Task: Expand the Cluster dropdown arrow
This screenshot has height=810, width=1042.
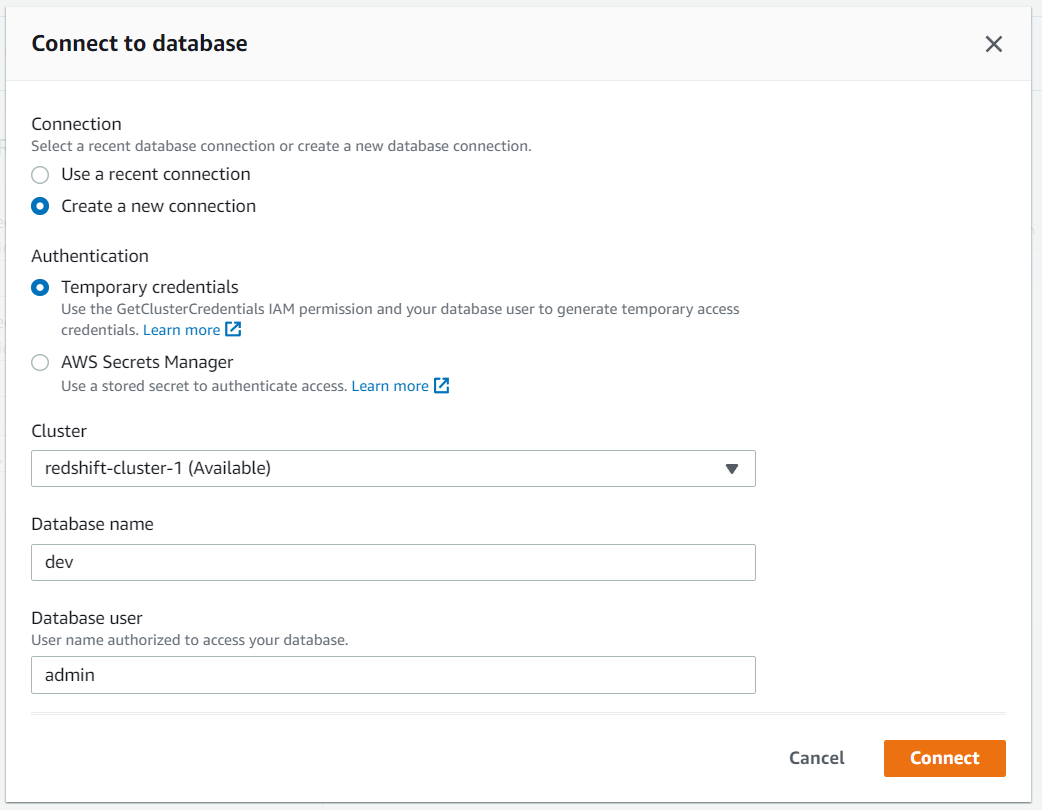Action: pyautogui.click(x=731, y=468)
